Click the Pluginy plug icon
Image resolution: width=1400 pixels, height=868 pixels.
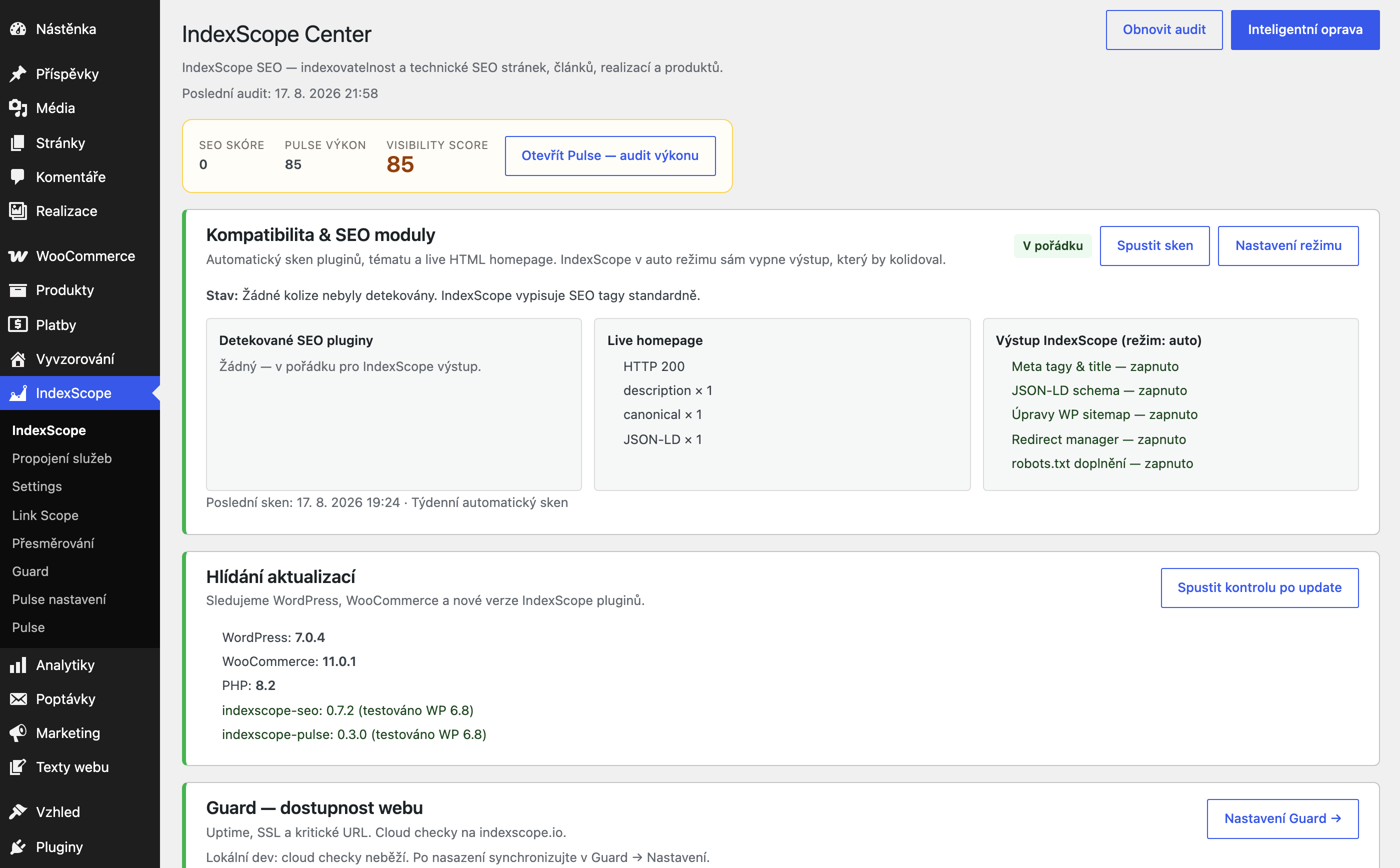tap(18, 847)
